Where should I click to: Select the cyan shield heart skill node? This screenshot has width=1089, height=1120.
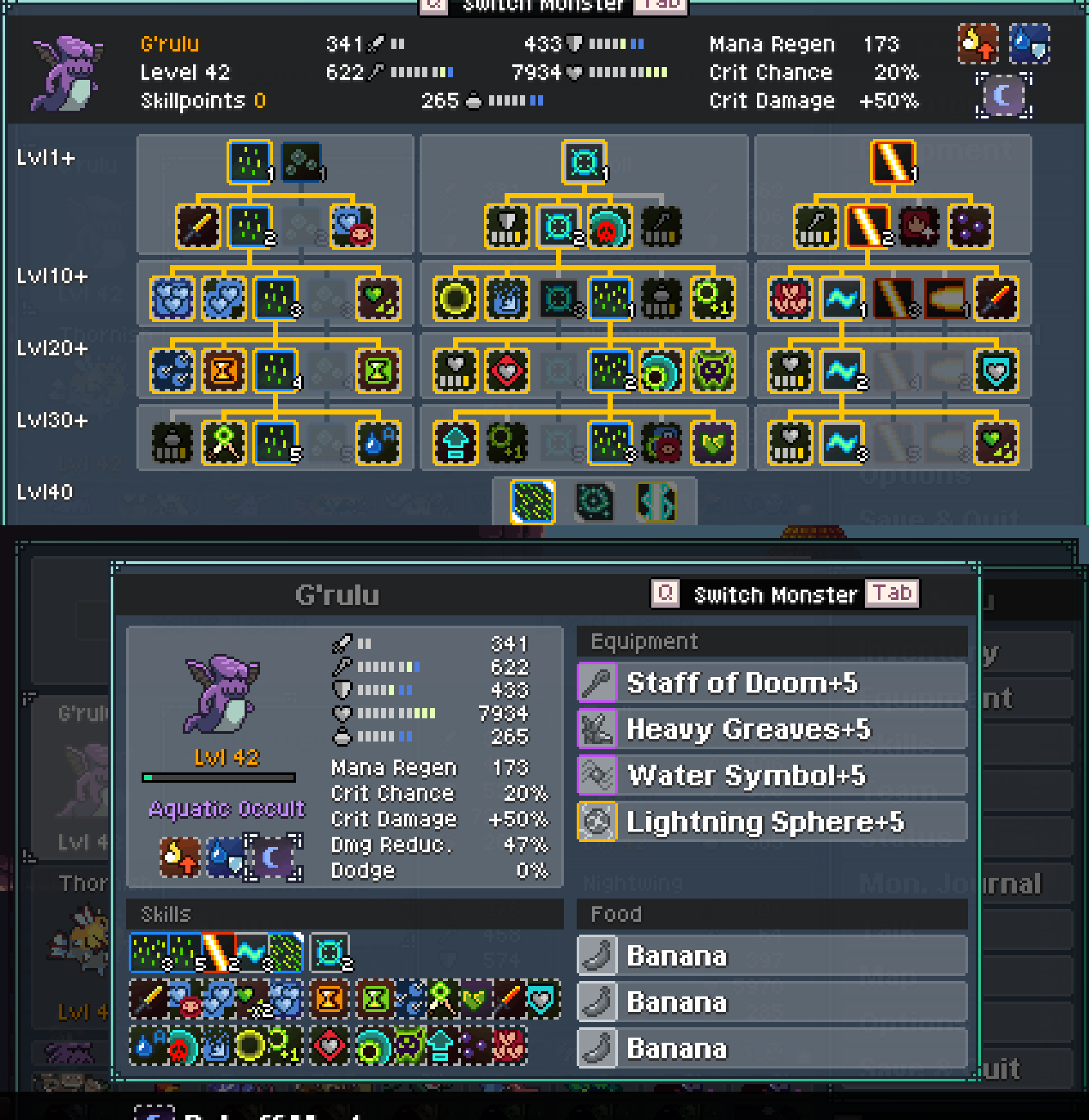pyautogui.click(x=996, y=371)
